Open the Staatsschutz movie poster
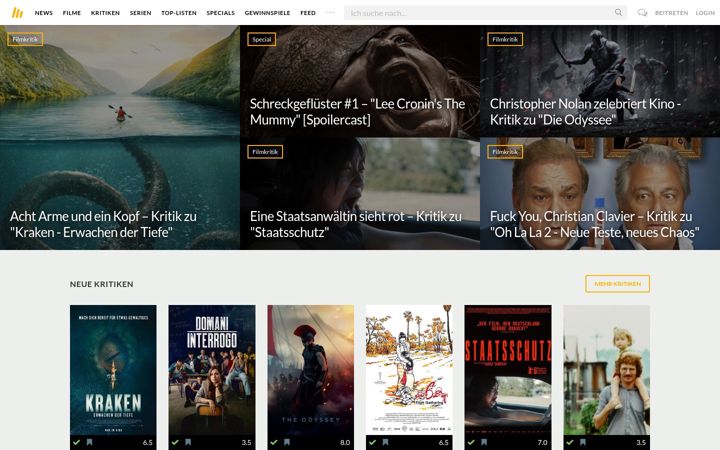 508,370
